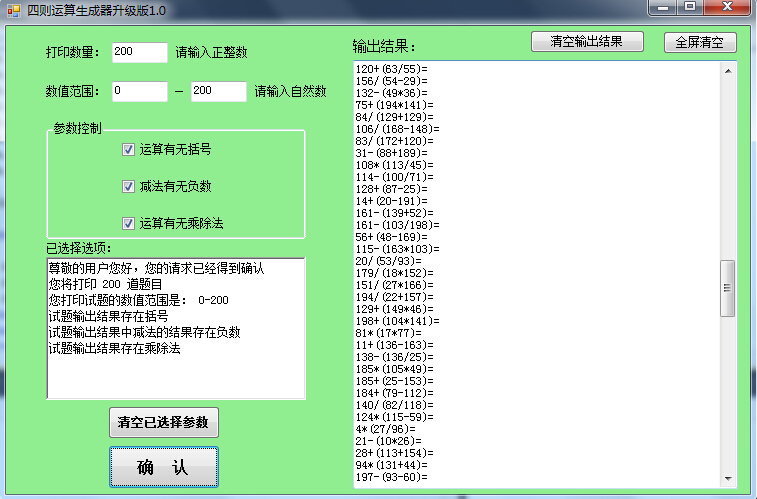Select the output line 20/(53/93)=

click(389, 261)
